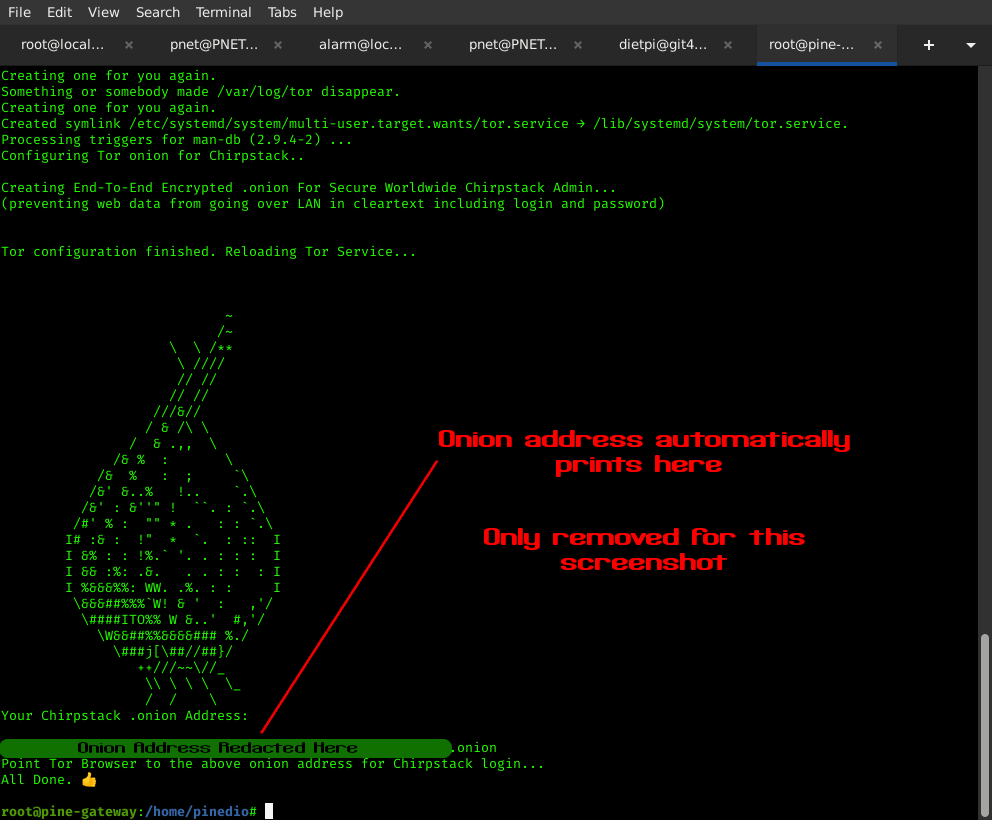
Task: Open a new terminal tab with plus
Action: tap(928, 45)
